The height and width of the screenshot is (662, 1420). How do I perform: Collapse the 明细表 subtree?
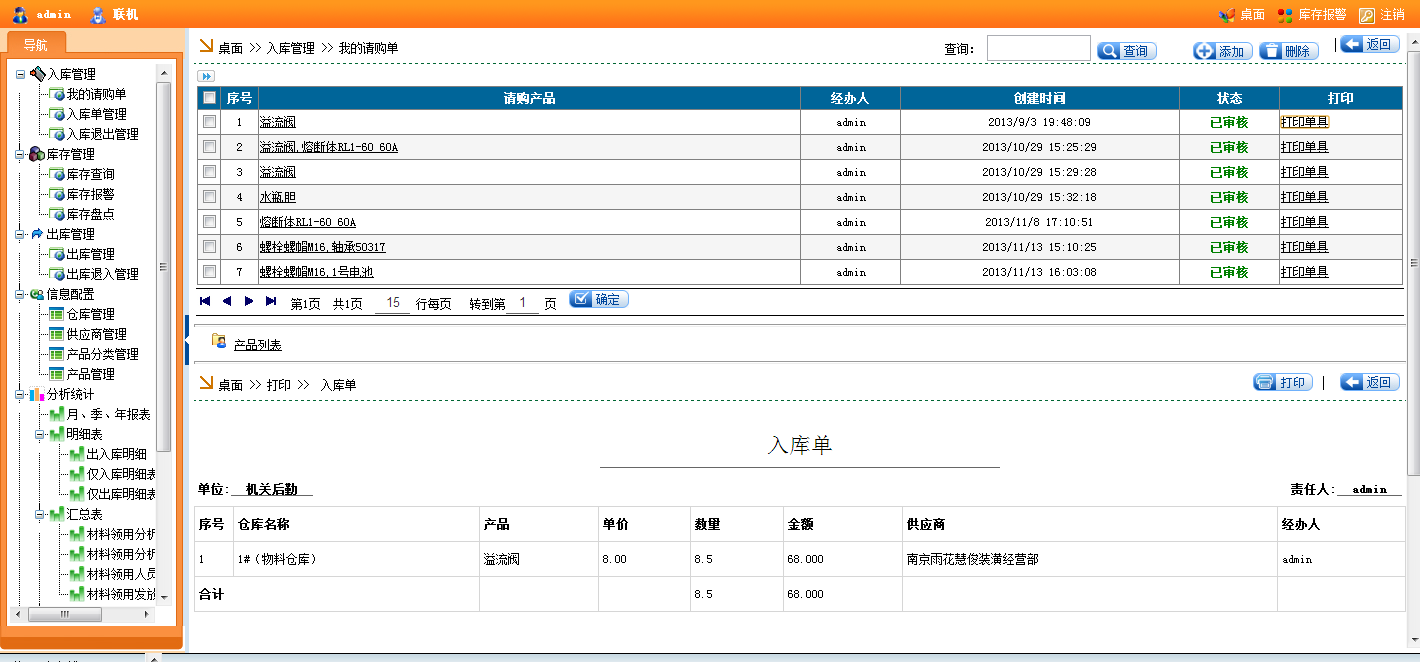40,434
